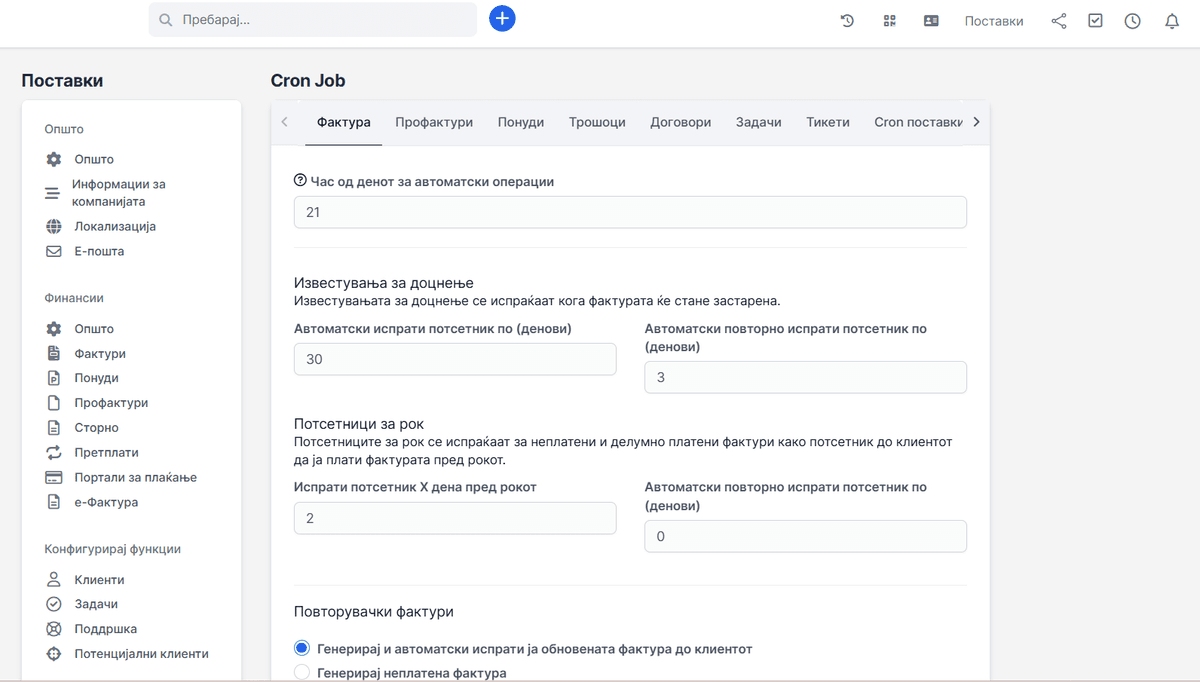
Task: Open the contact card icon in top bar
Action: click(x=931, y=20)
